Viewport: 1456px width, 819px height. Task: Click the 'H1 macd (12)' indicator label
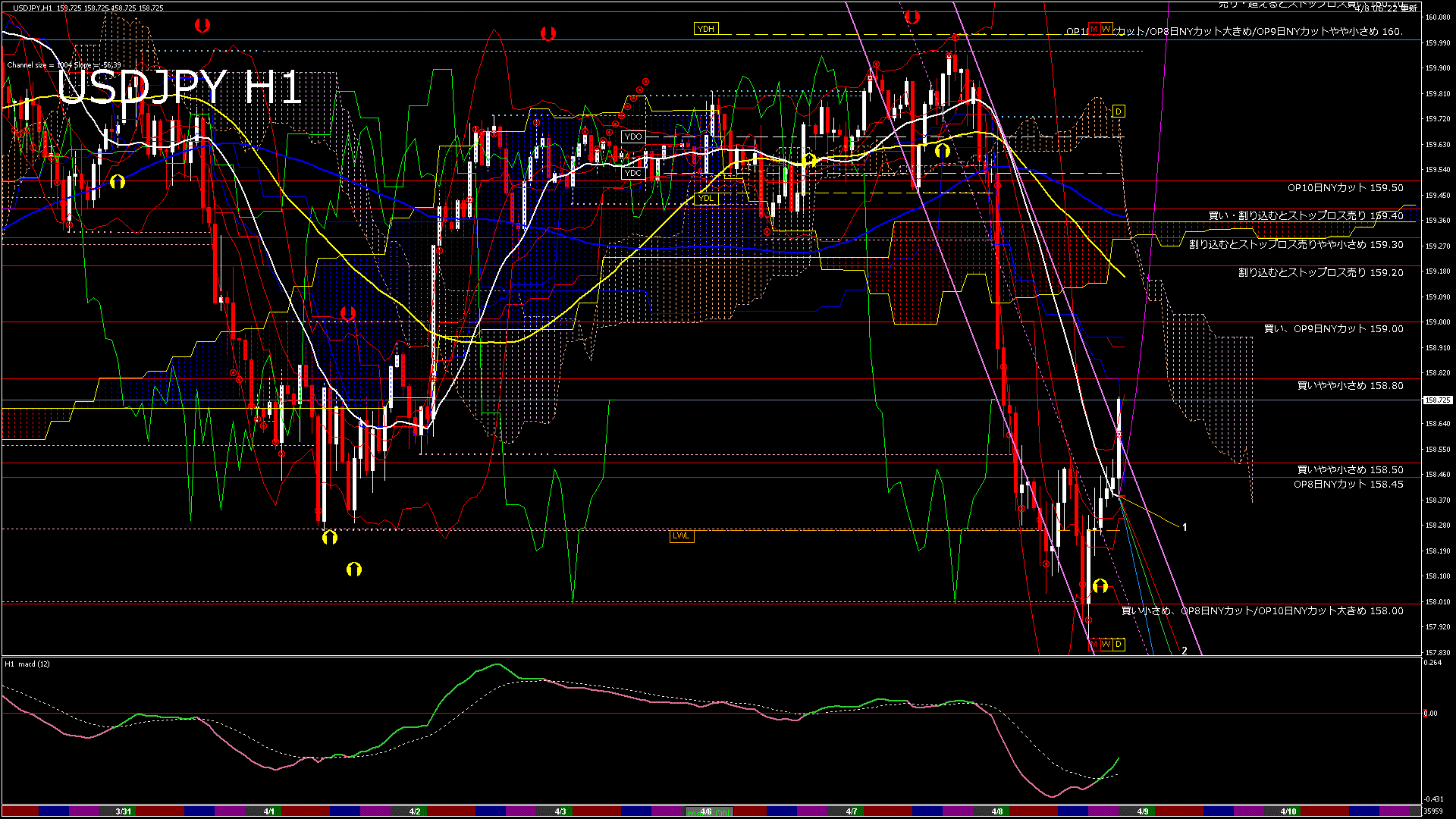click(x=28, y=664)
